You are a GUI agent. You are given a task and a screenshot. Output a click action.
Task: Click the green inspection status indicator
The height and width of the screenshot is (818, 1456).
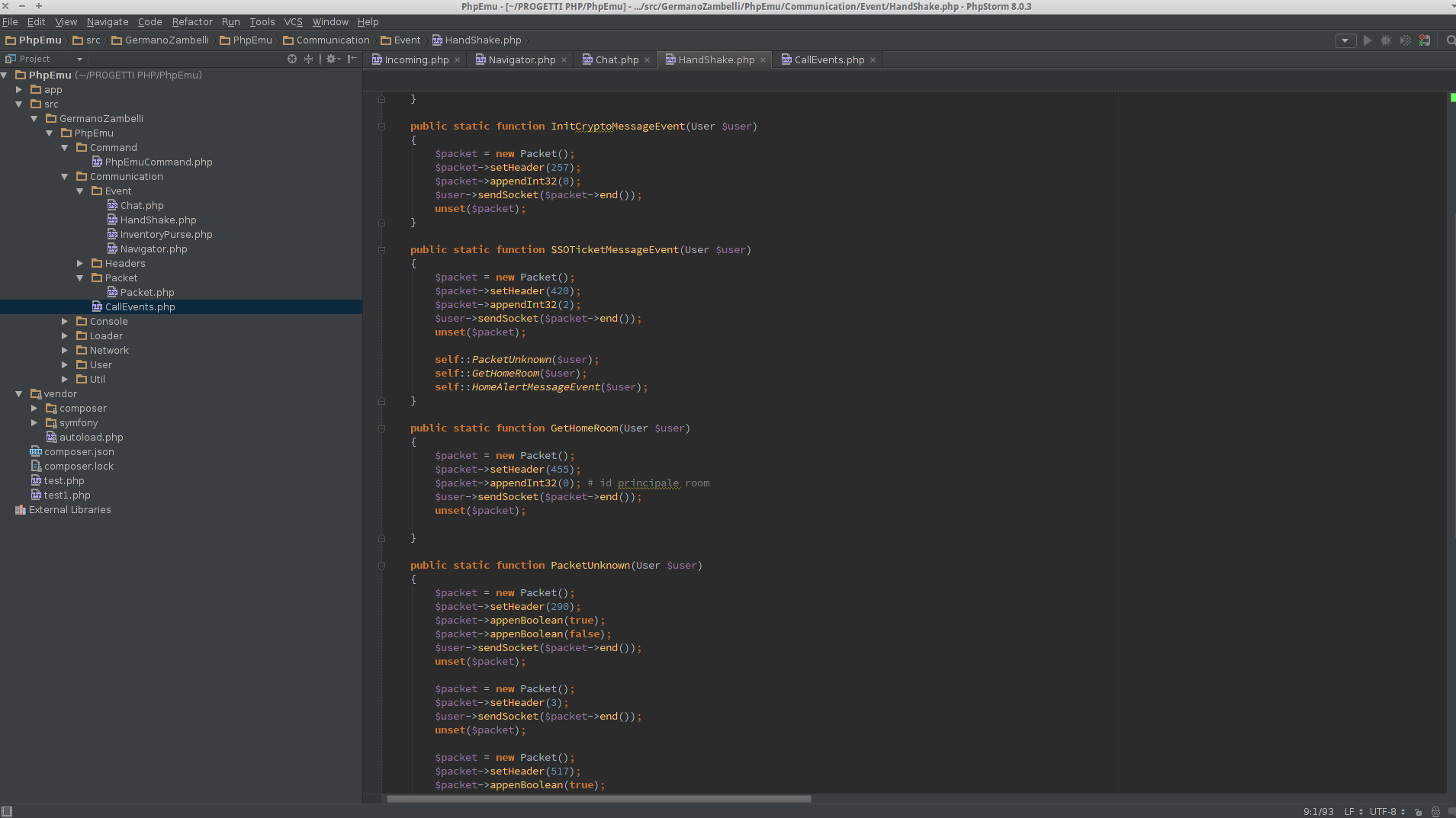[x=1452, y=98]
